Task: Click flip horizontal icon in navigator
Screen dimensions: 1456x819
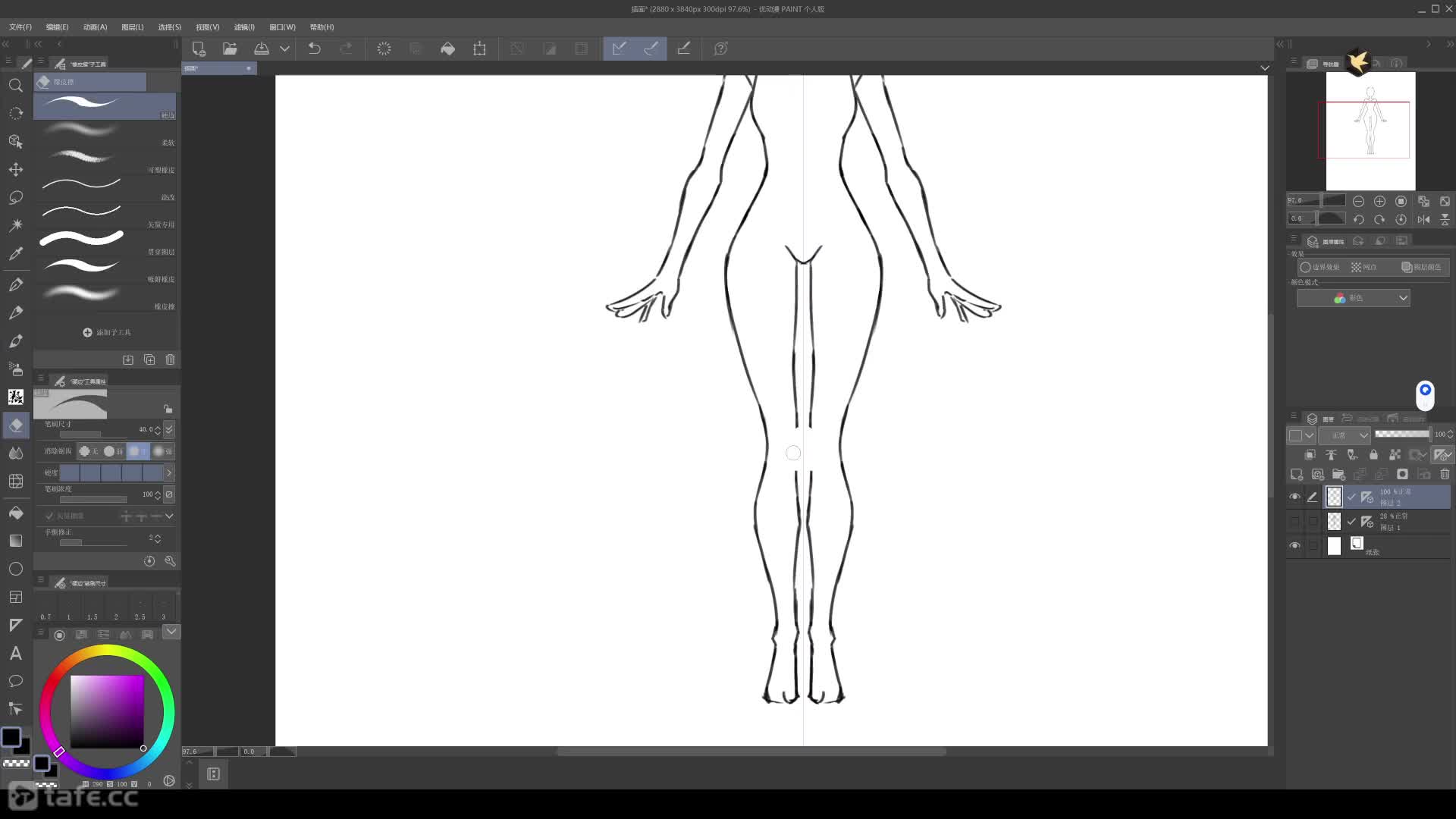Action: click(x=1423, y=219)
